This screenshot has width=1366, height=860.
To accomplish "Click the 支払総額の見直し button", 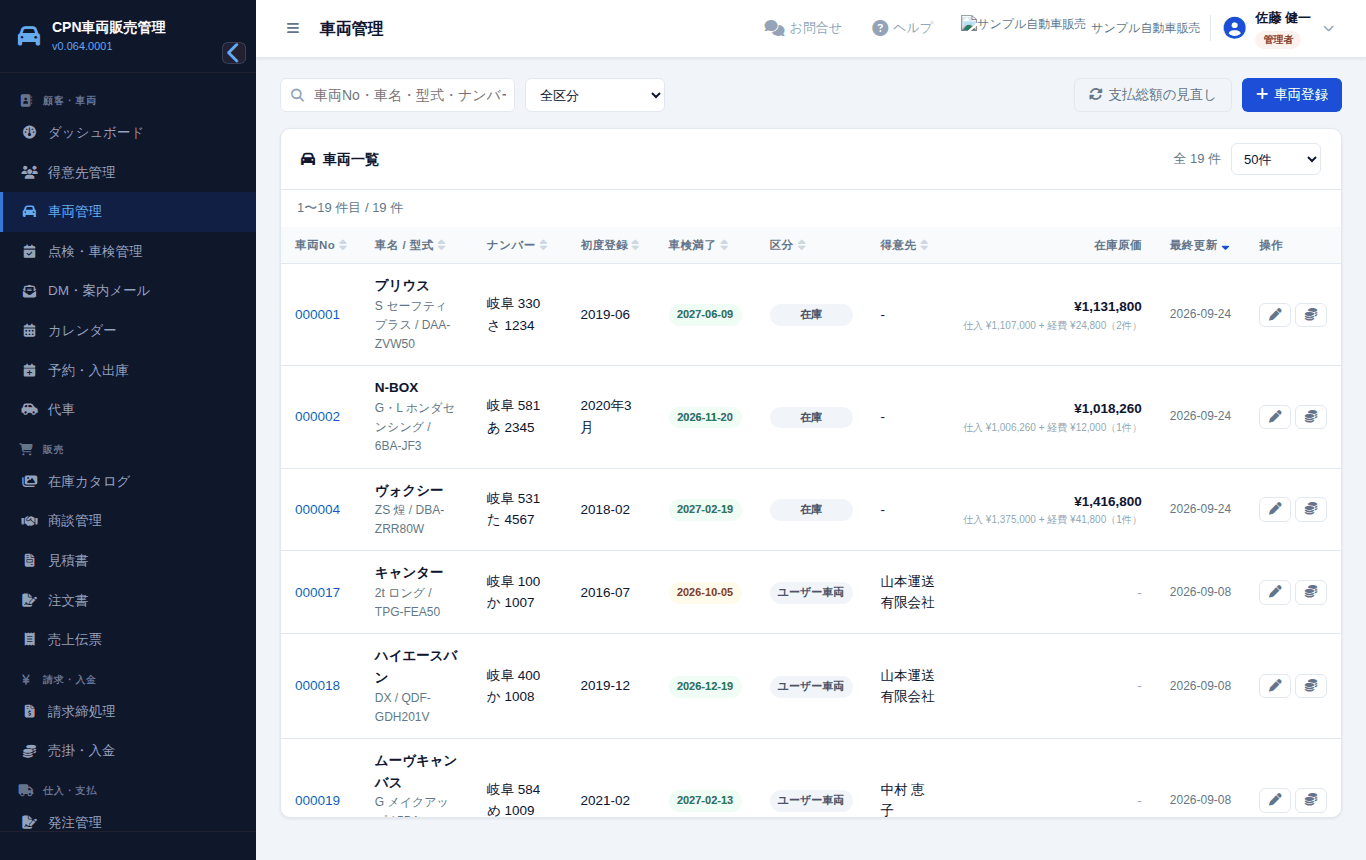I will coord(1153,95).
